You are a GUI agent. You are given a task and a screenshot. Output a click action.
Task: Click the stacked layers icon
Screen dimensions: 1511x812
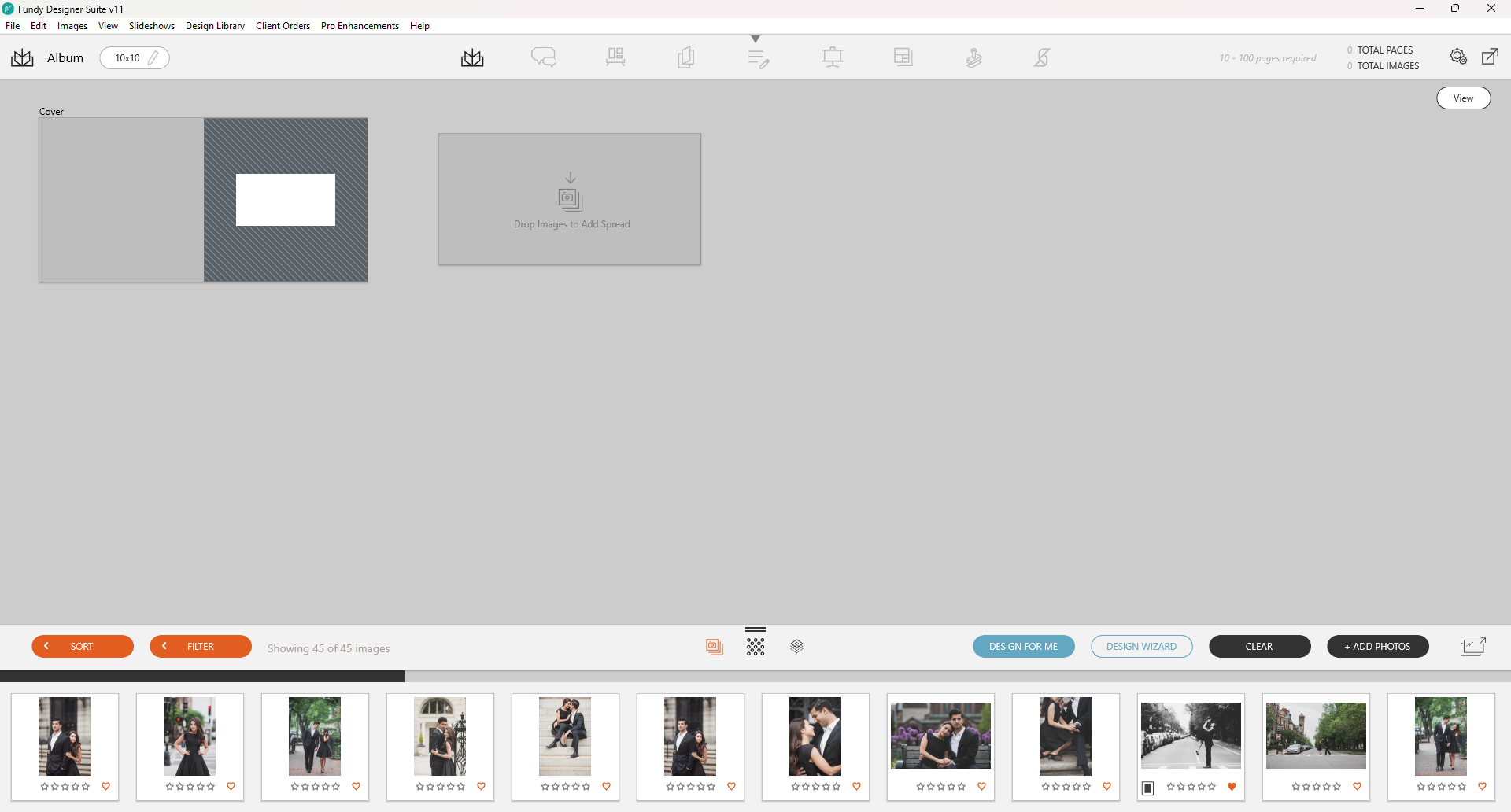(797, 646)
